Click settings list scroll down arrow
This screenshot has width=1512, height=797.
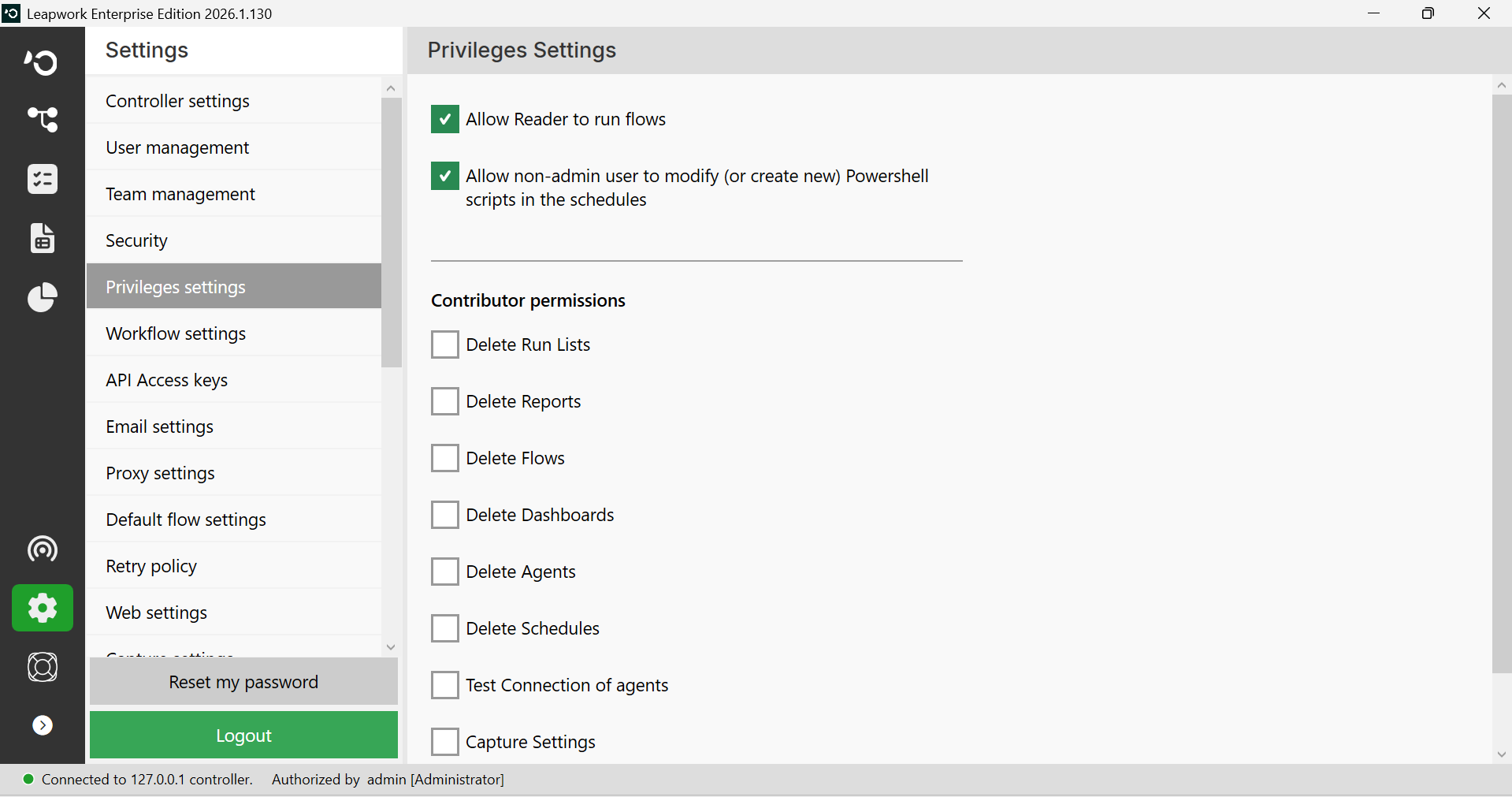(391, 647)
